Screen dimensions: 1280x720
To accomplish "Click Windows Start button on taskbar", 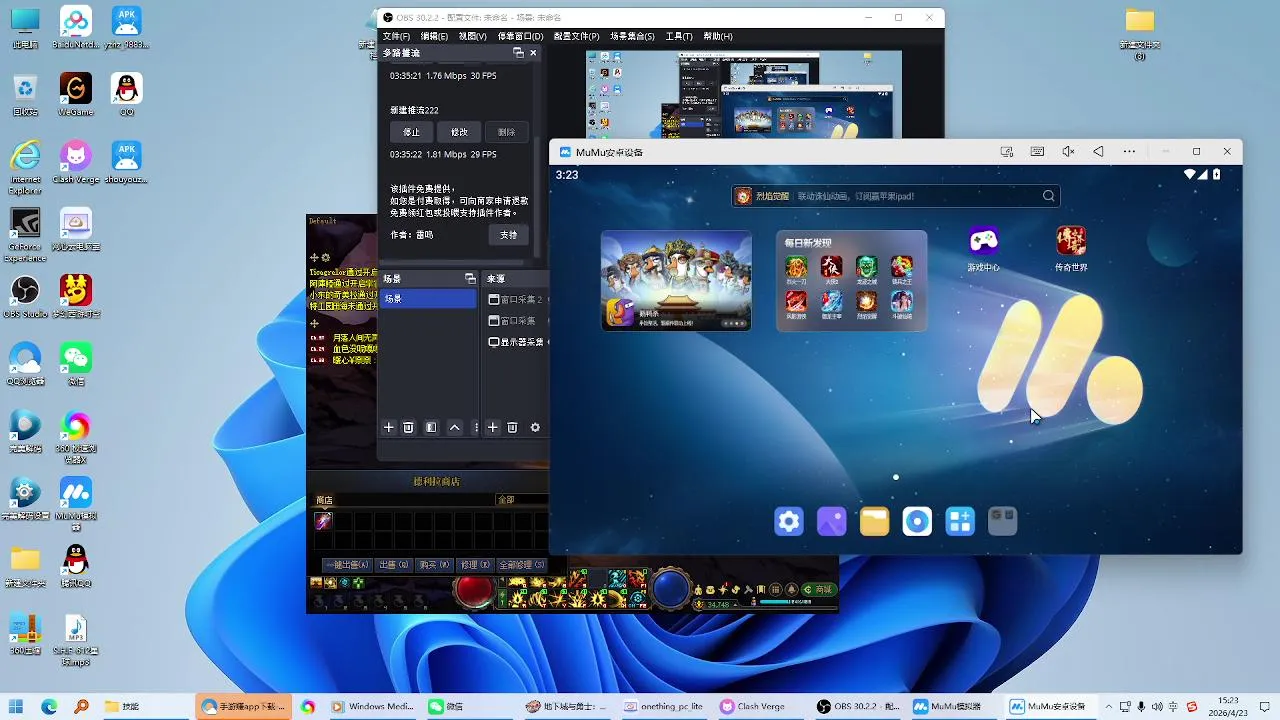I will 17,707.
